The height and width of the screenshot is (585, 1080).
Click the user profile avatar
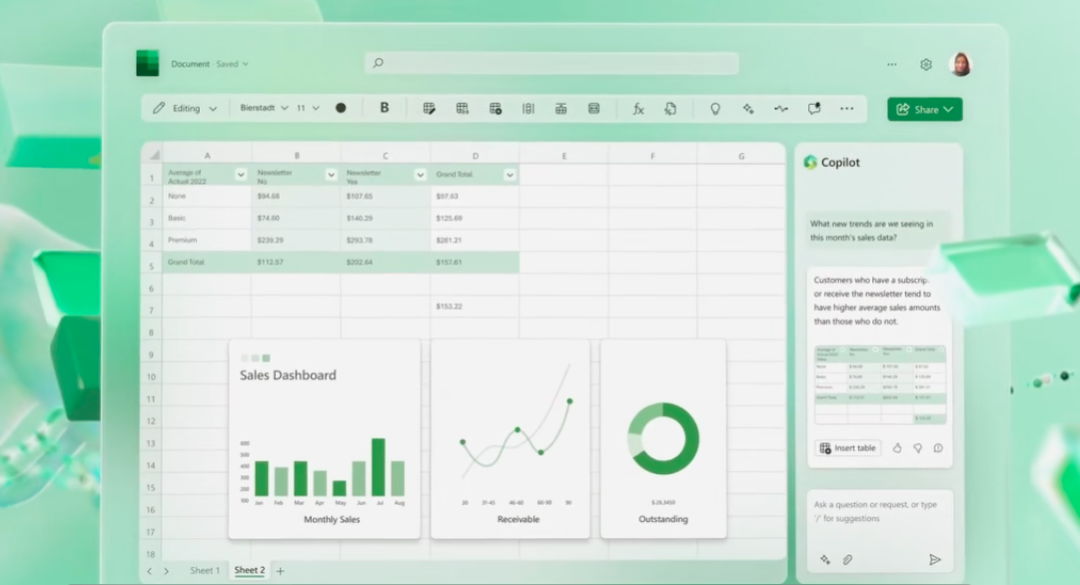[x=960, y=64]
